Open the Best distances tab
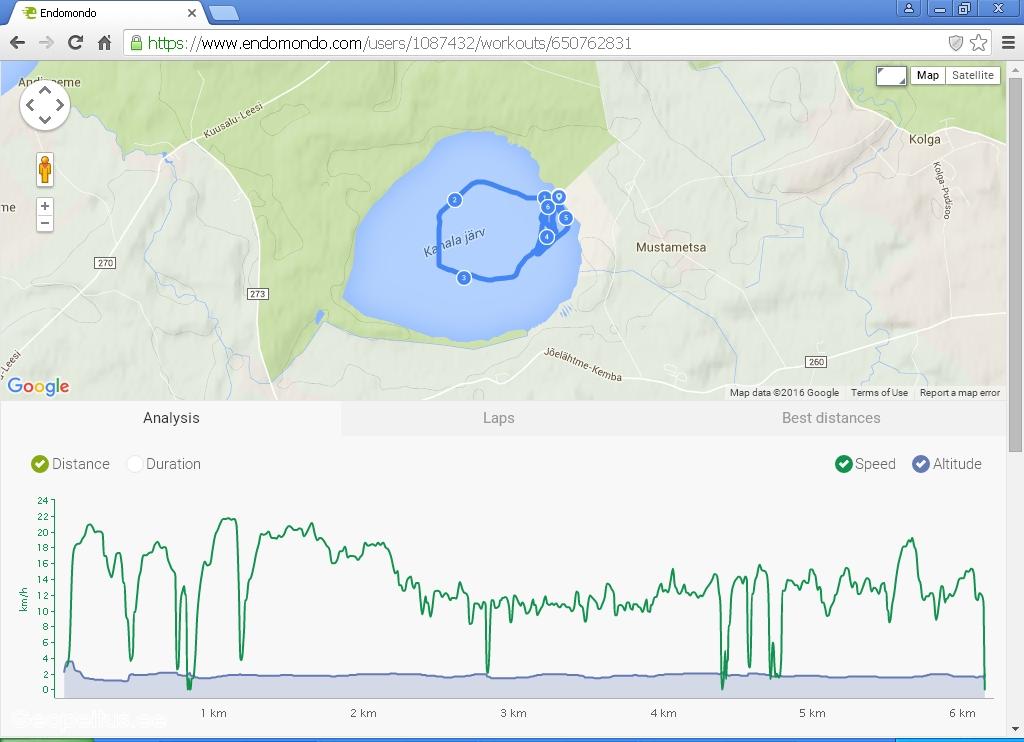Screen dimensions: 1024x742 coord(831,418)
